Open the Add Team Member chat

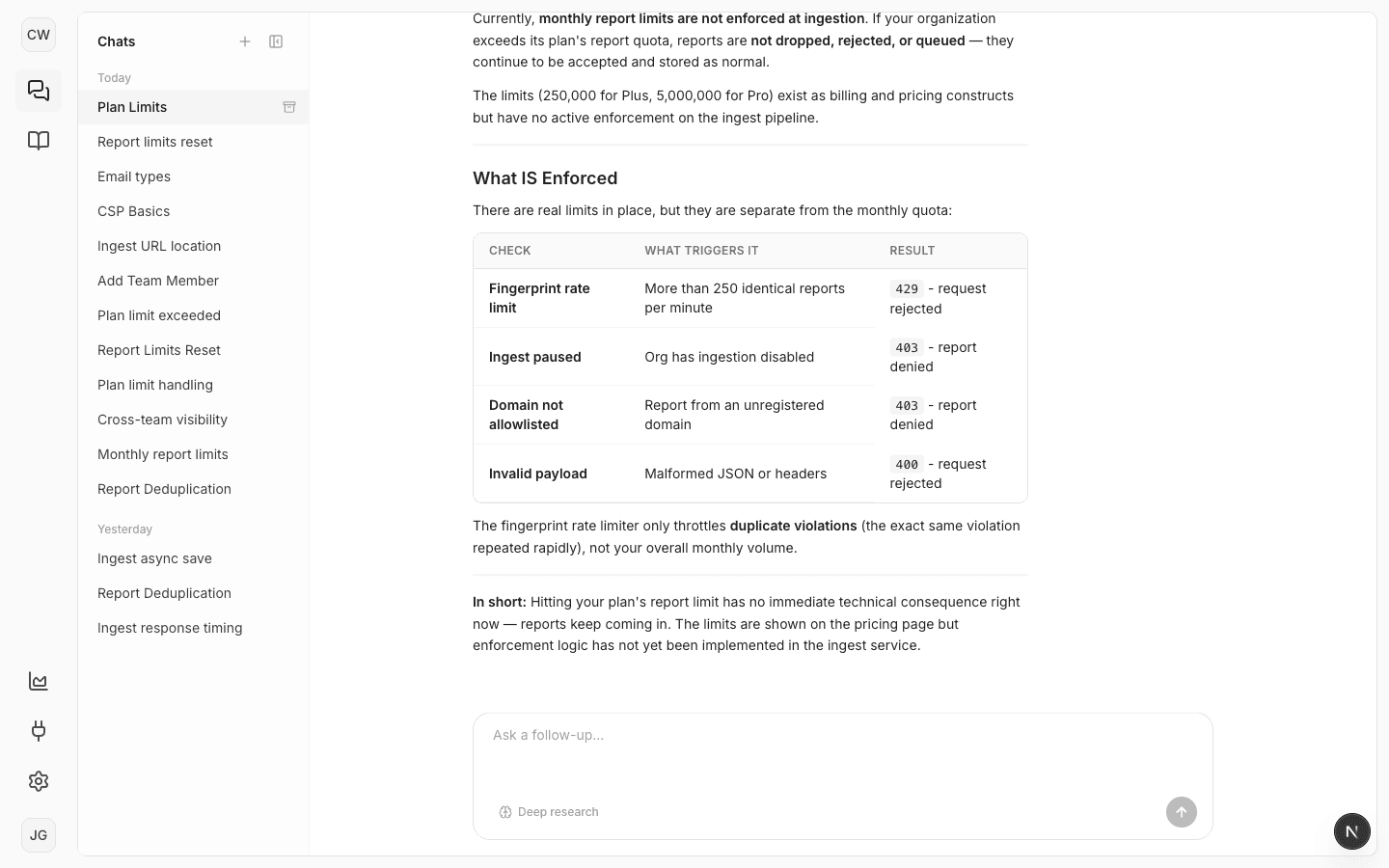158,281
